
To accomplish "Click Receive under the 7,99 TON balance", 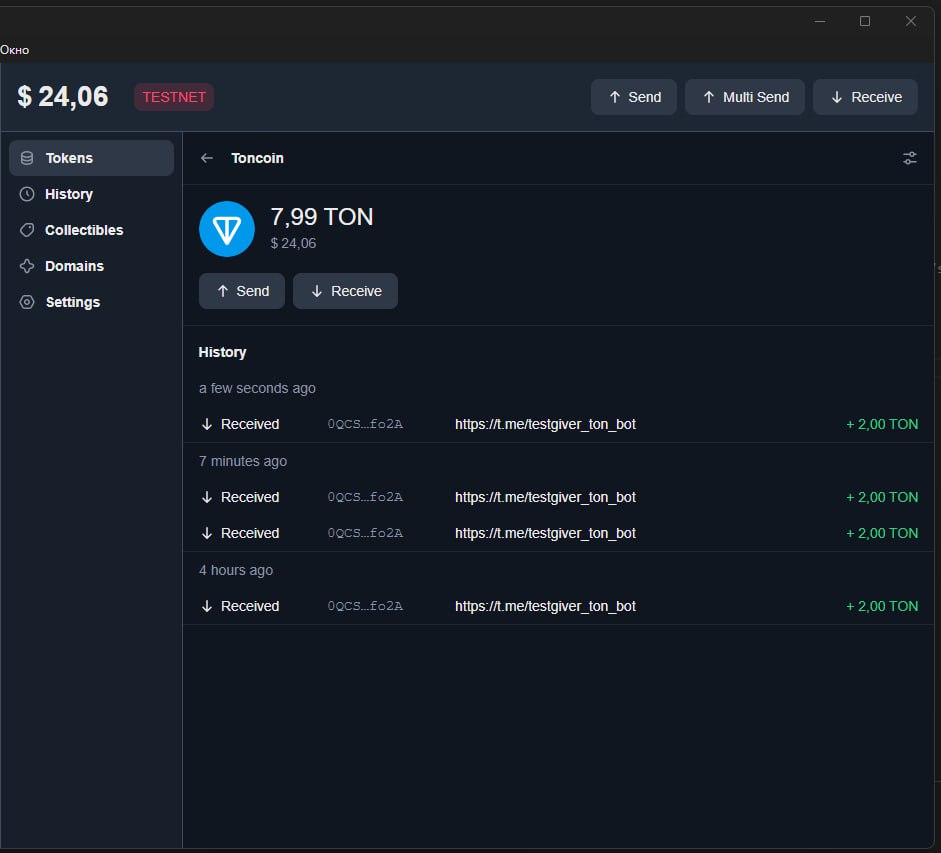I will 345,291.
